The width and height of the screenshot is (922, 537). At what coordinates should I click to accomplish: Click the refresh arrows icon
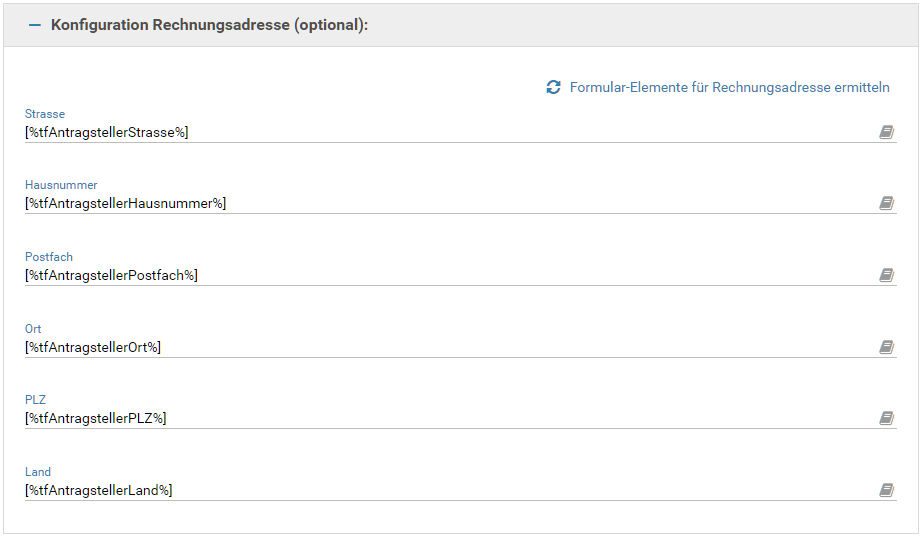(553, 88)
